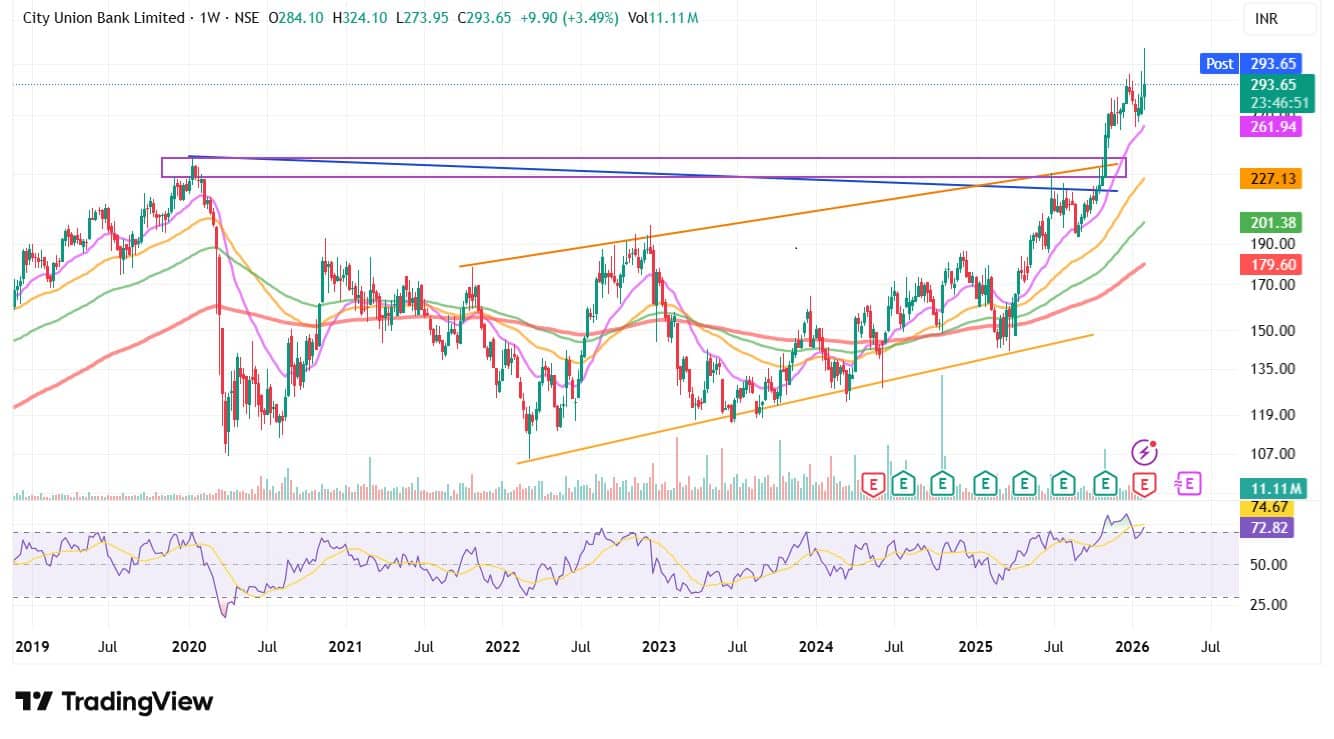Click the teal 11.11M volume label
This screenshot has height=739, width=1334.
(1272, 488)
